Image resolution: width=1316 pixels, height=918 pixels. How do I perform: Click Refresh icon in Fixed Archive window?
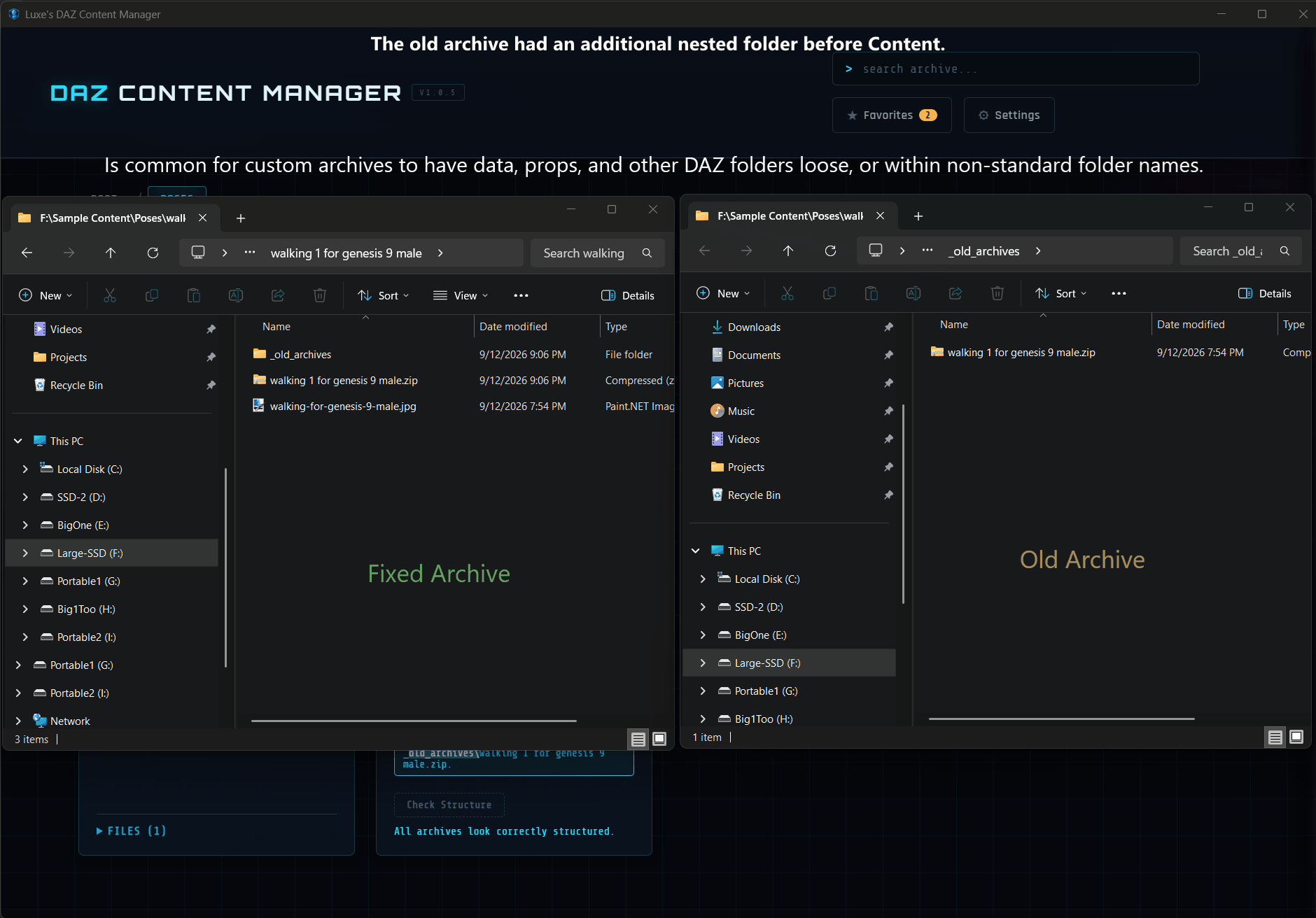coord(153,253)
